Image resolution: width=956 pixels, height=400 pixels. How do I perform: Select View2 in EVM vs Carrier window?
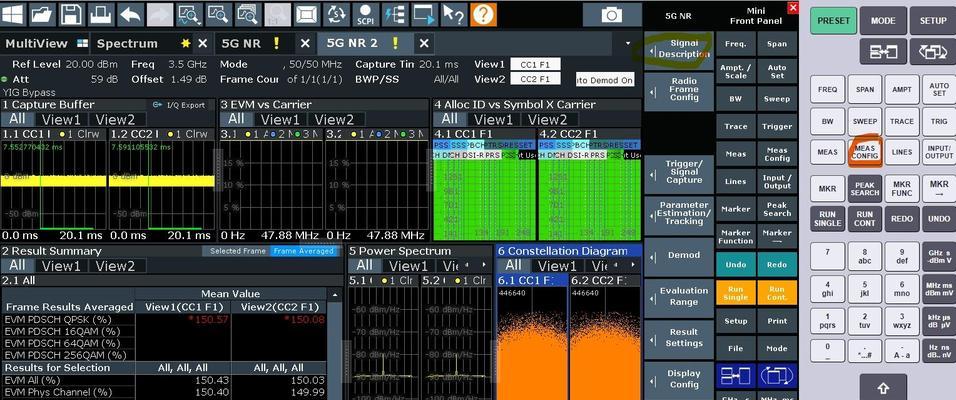tap(334, 120)
